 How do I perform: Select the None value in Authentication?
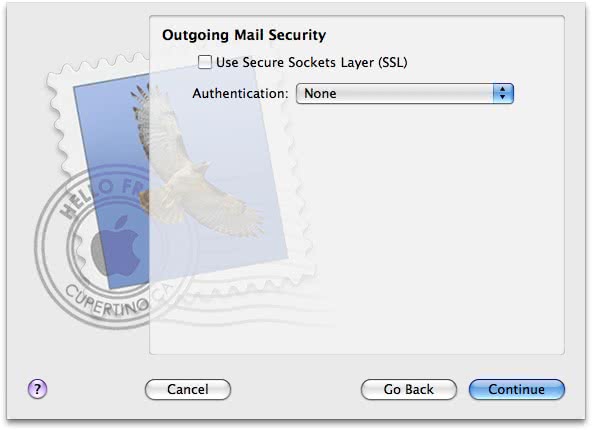coord(320,93)
